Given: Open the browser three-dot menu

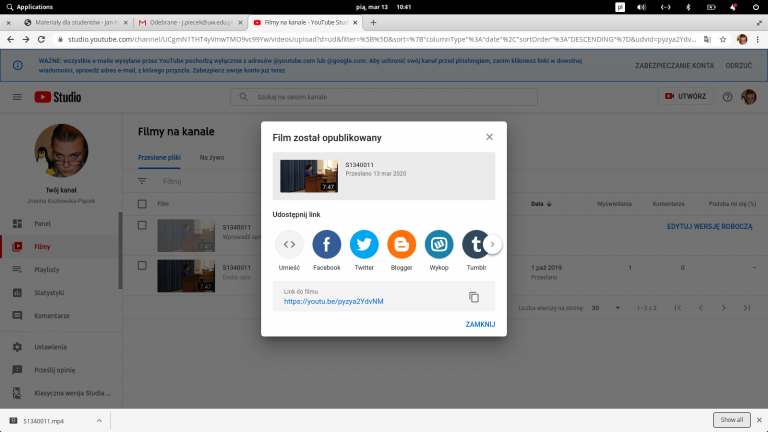Looking at the screenshot, I should (x=758, y=40).
